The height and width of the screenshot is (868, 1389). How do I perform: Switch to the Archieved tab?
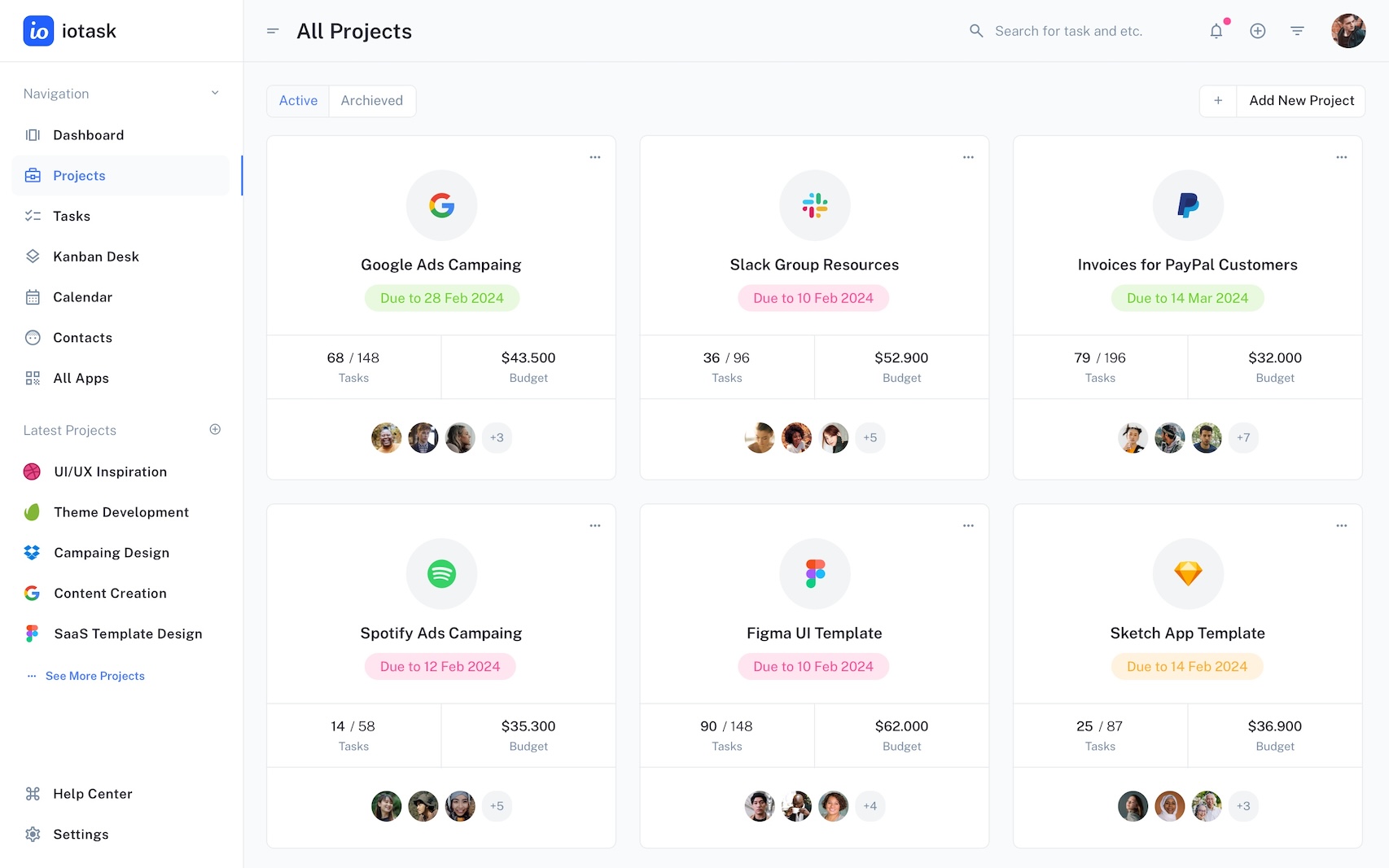pos(371,101)
